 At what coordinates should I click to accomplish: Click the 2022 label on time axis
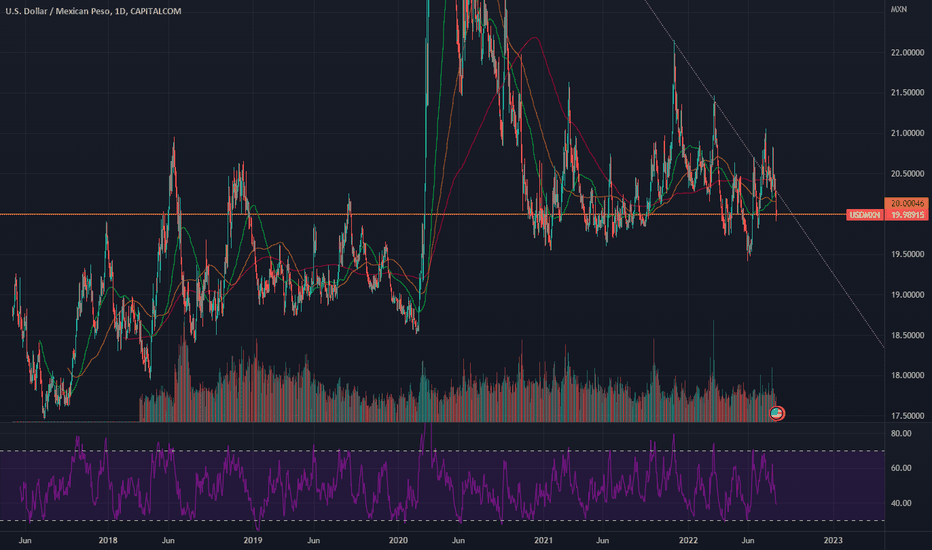pos(688,540)
